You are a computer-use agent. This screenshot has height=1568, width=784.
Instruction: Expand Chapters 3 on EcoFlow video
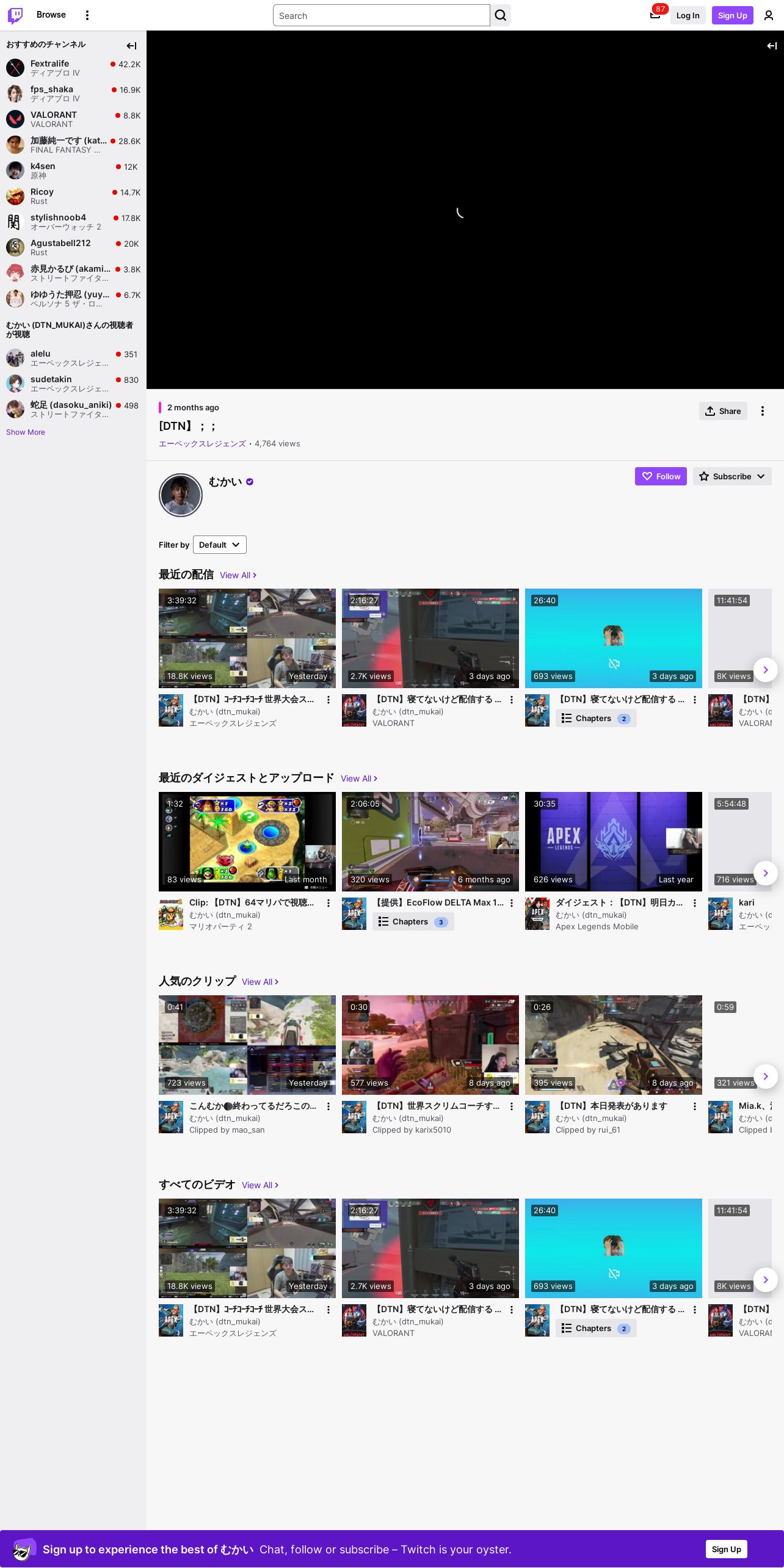coord(413,922)
